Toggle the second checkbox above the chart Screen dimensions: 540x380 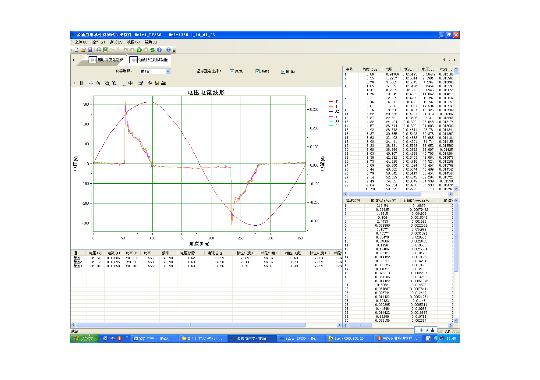pyautogui.click(x=257, y=71)
